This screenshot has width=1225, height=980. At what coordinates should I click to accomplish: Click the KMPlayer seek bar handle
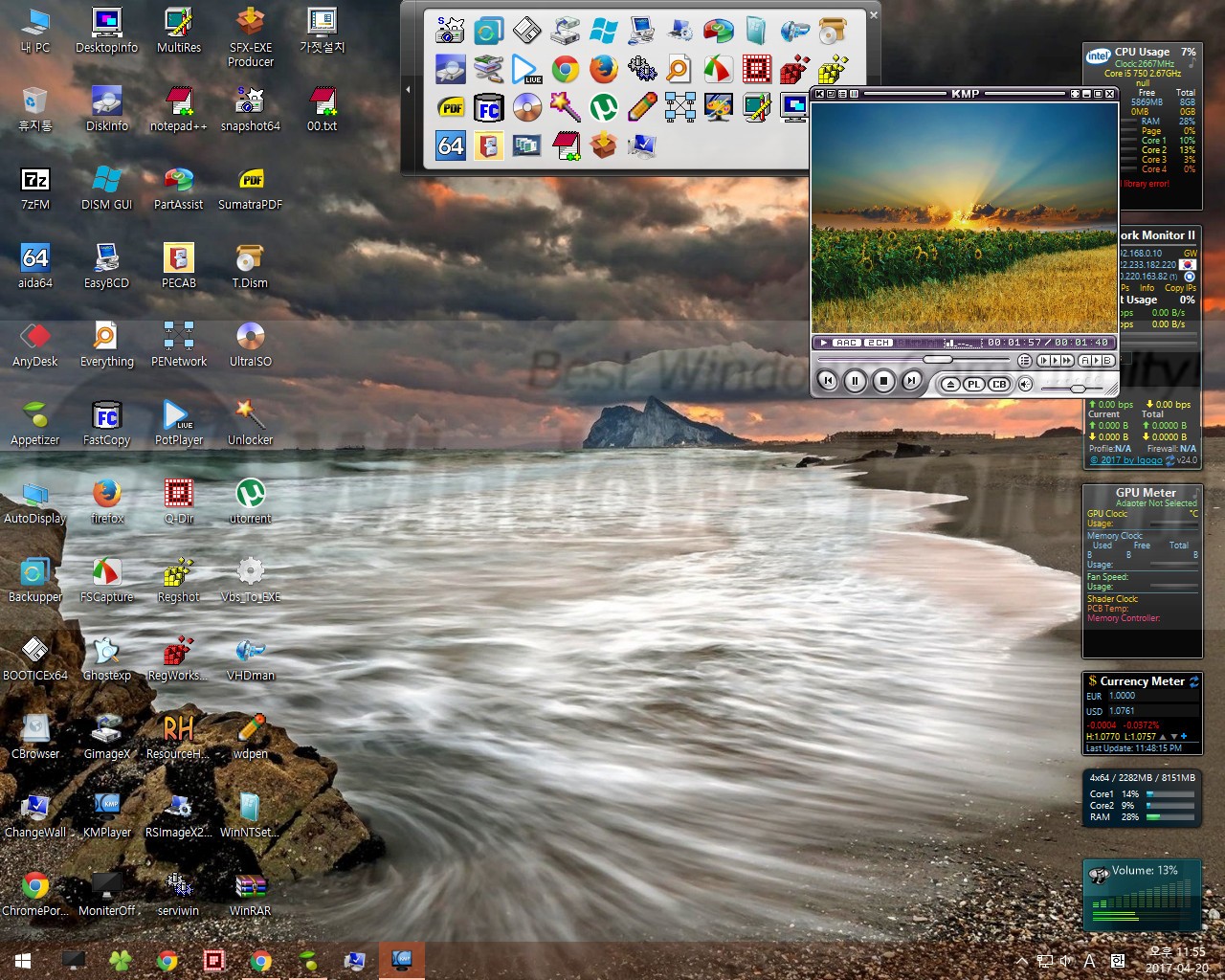click(937, 360)
